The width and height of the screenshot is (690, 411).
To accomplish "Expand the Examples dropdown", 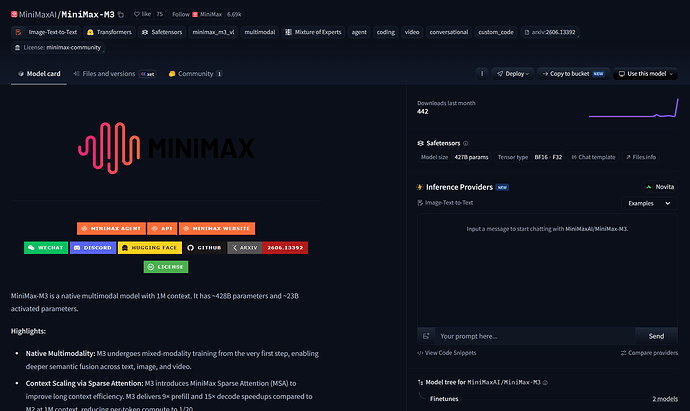I will pos(649,203).
